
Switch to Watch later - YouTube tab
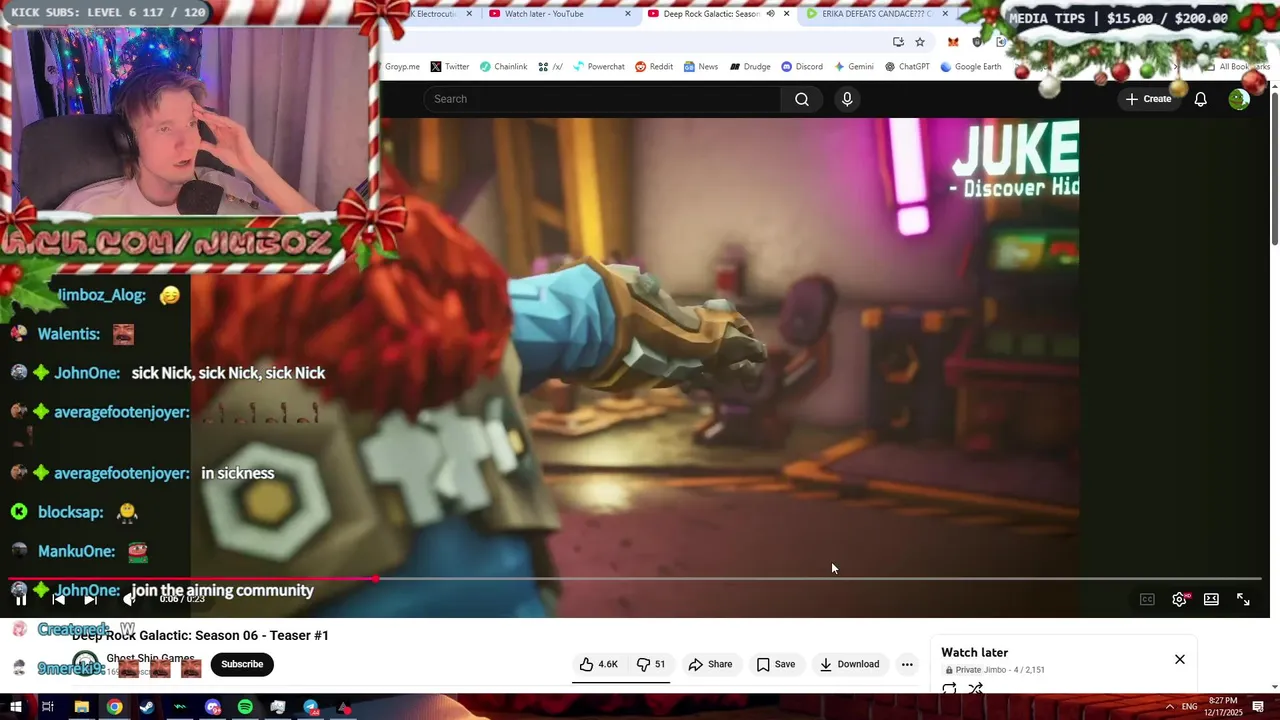point(545,14)
